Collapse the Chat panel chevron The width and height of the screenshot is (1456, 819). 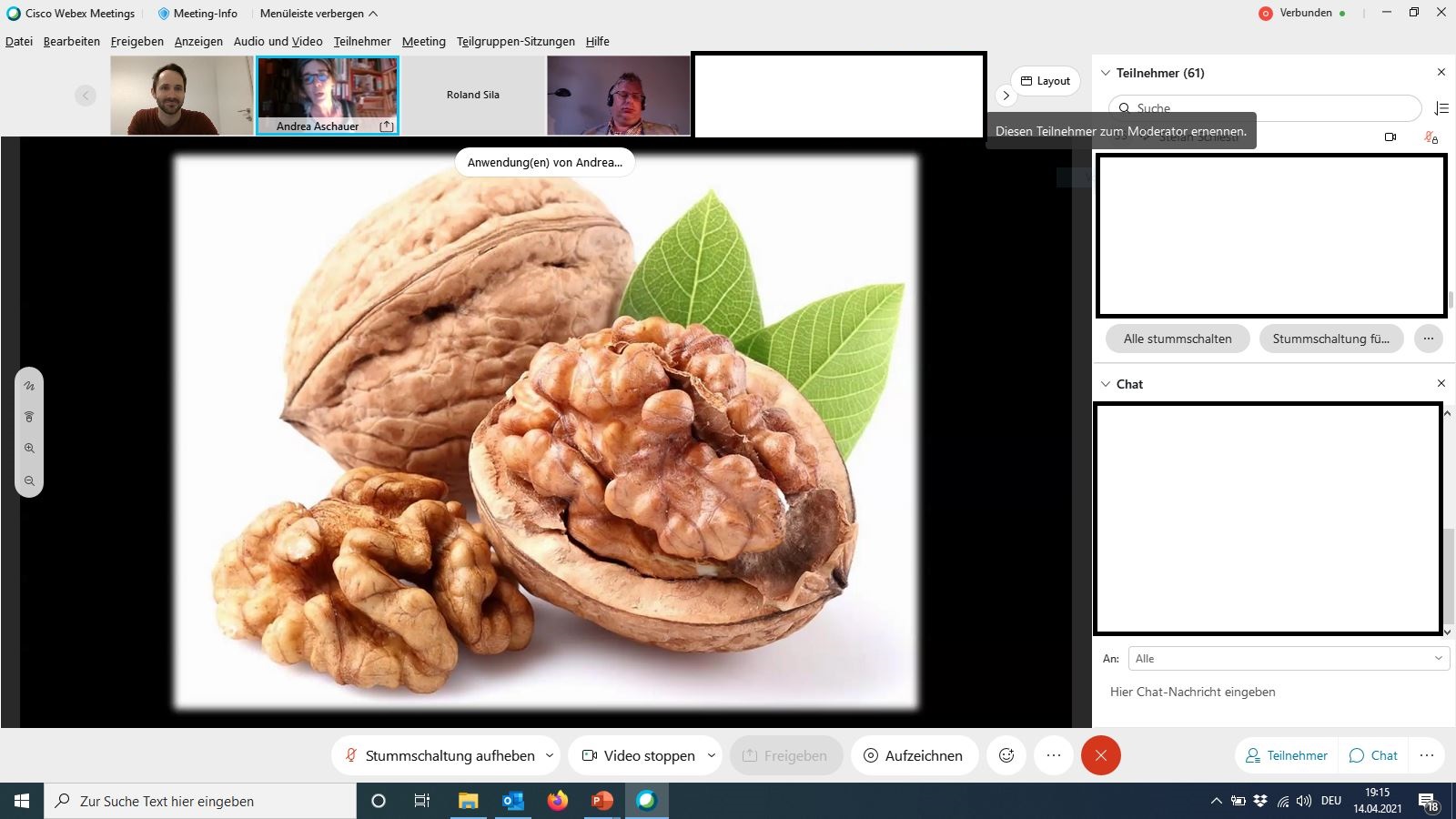click(x=1106, y=384)
